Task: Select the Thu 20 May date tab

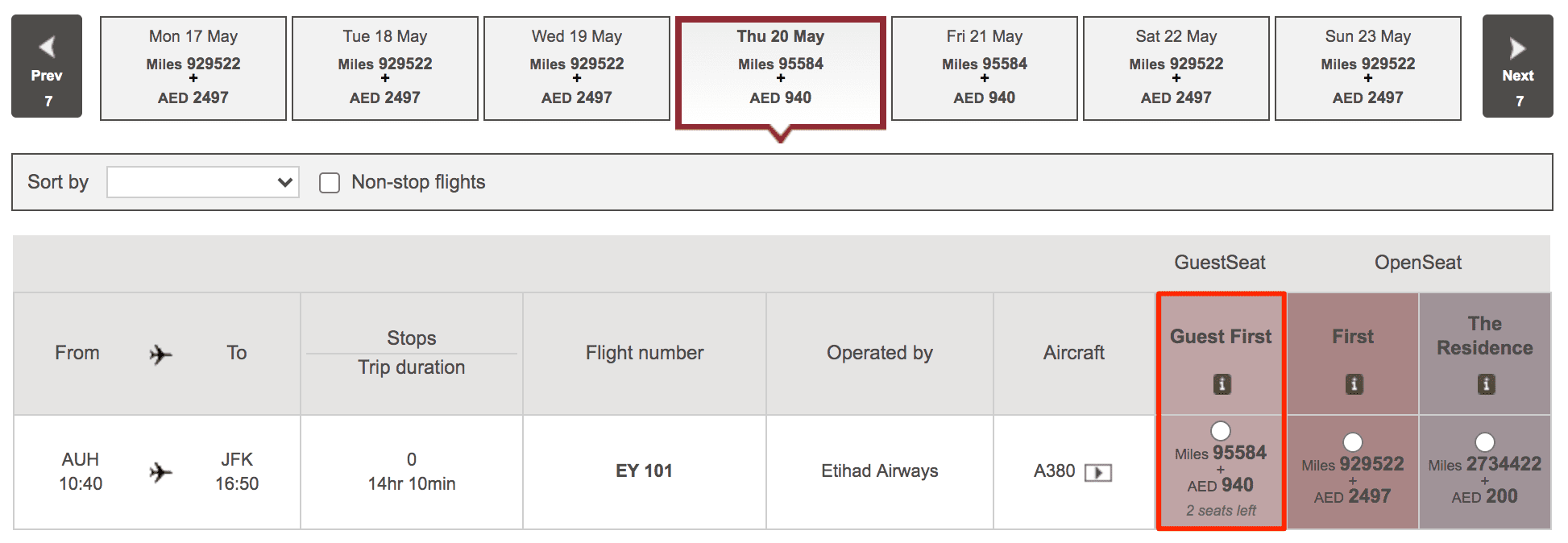Action: [780, 68]
